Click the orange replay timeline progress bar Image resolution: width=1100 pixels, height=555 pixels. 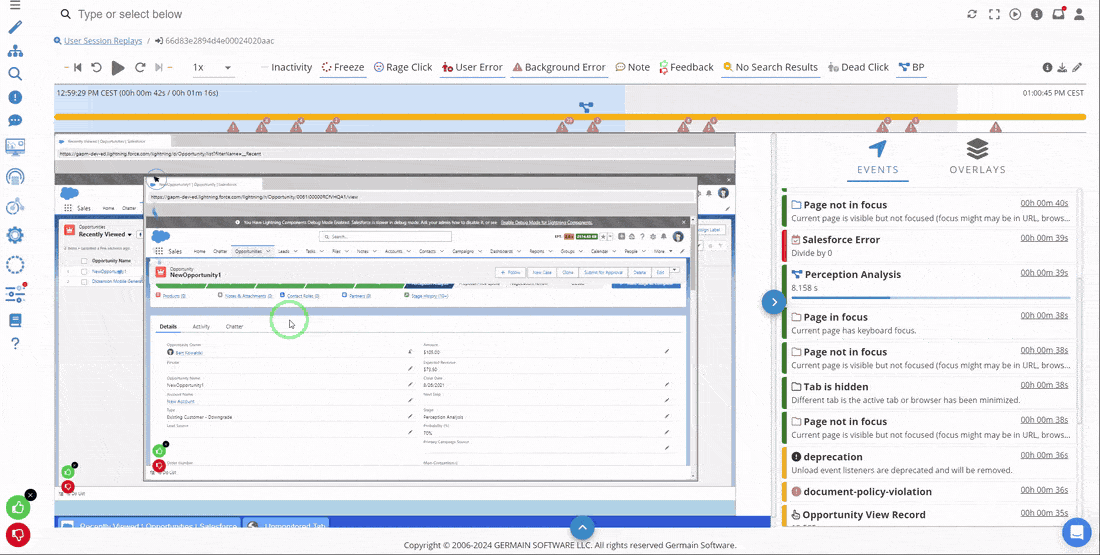570,116
